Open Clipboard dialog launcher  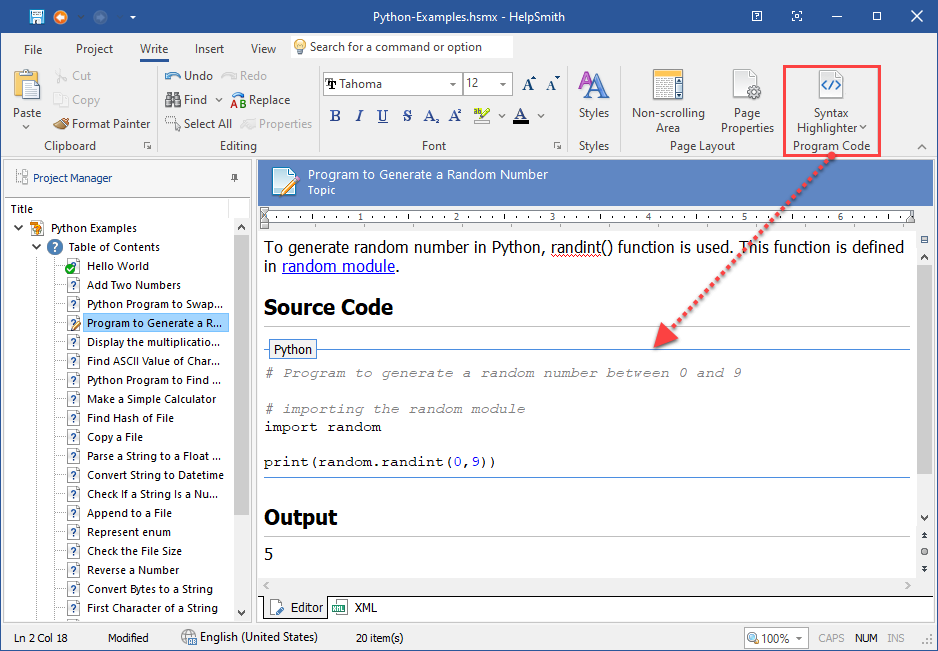[147, 146]
